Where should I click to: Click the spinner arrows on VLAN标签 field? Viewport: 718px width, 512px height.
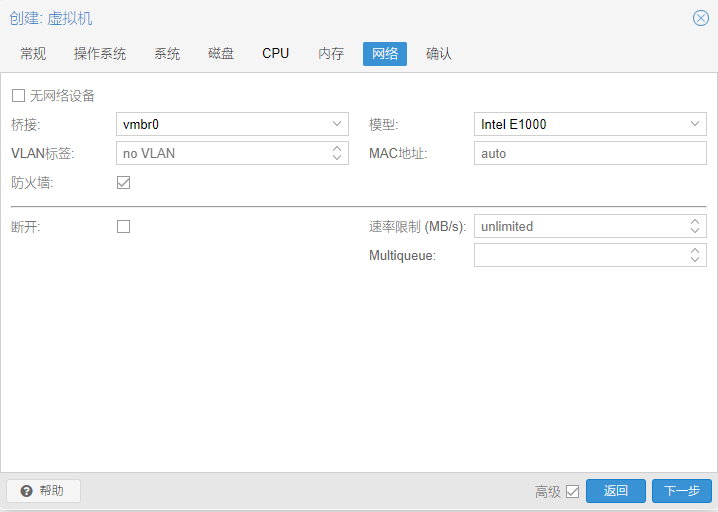(x=337, y=153)
